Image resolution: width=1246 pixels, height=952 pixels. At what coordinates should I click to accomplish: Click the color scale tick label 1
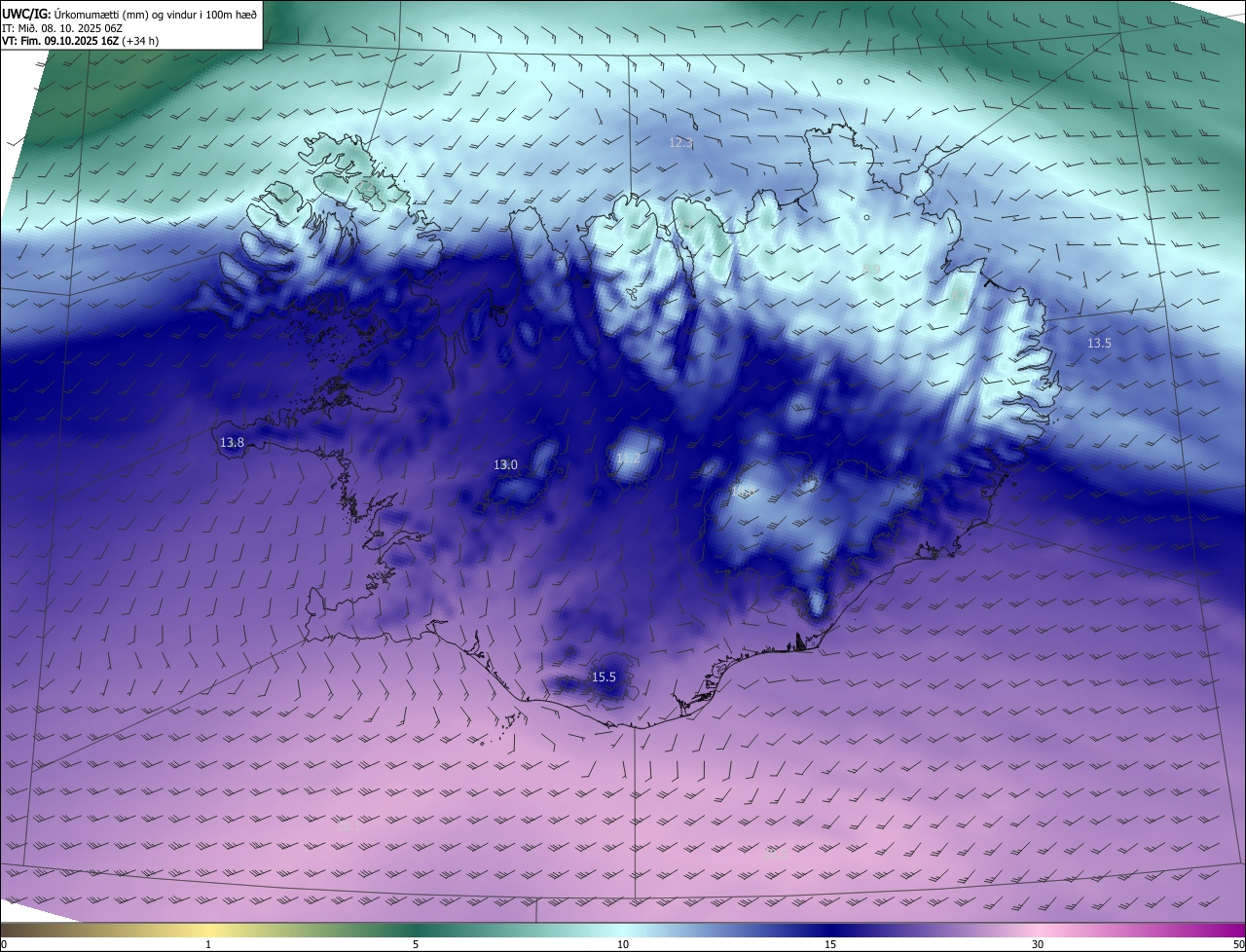click(208, 944)
